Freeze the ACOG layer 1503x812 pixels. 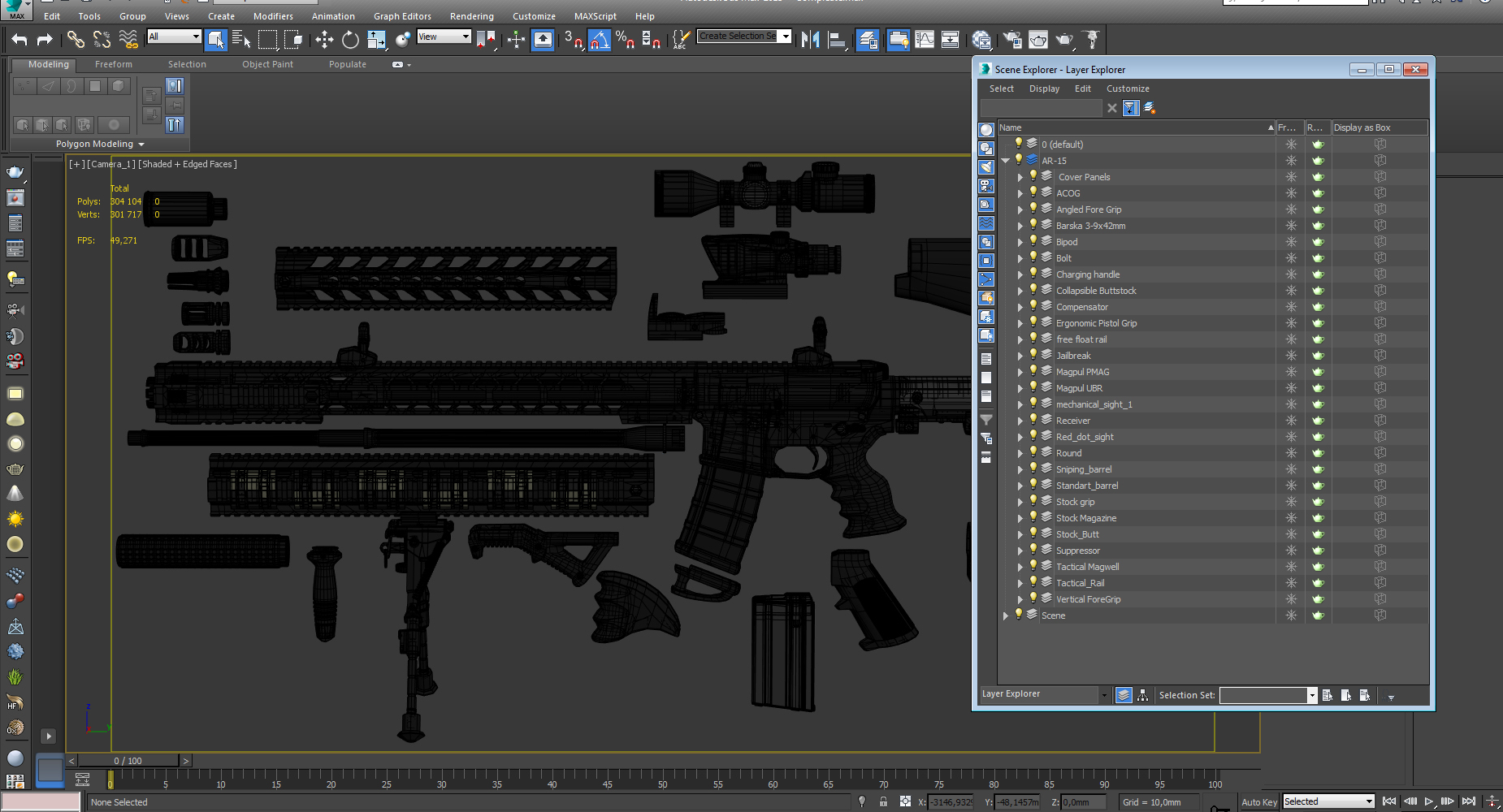coord(1291,192)
